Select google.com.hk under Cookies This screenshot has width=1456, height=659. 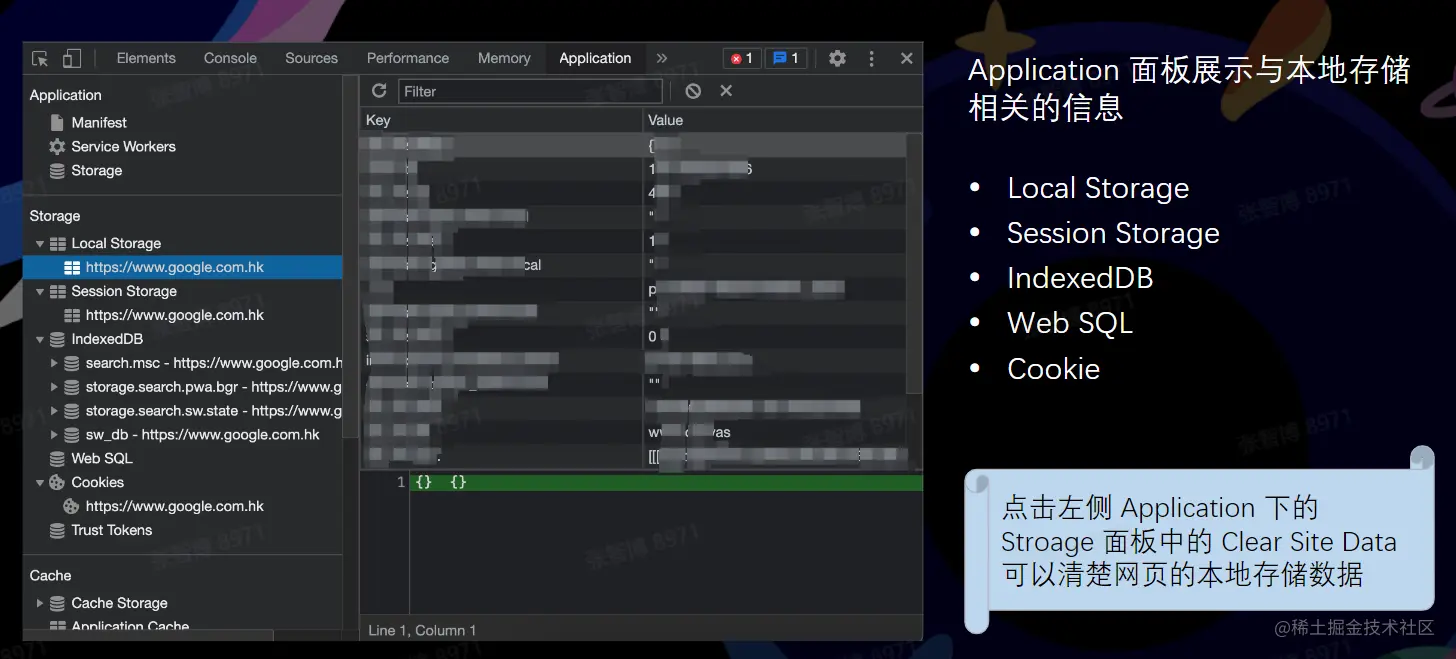point(175,506)
